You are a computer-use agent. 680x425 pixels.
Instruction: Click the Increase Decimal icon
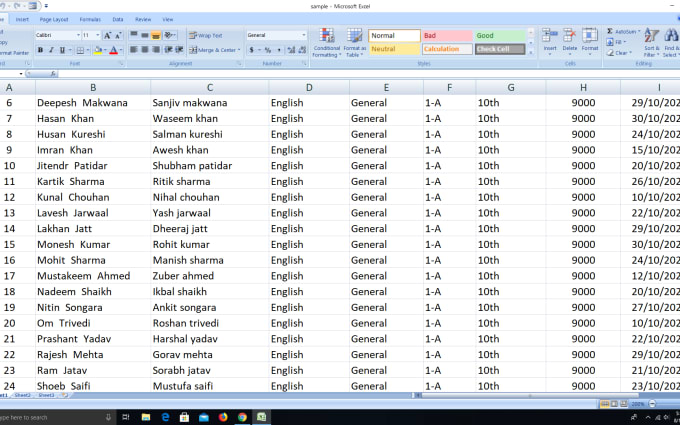pos(291,50)
